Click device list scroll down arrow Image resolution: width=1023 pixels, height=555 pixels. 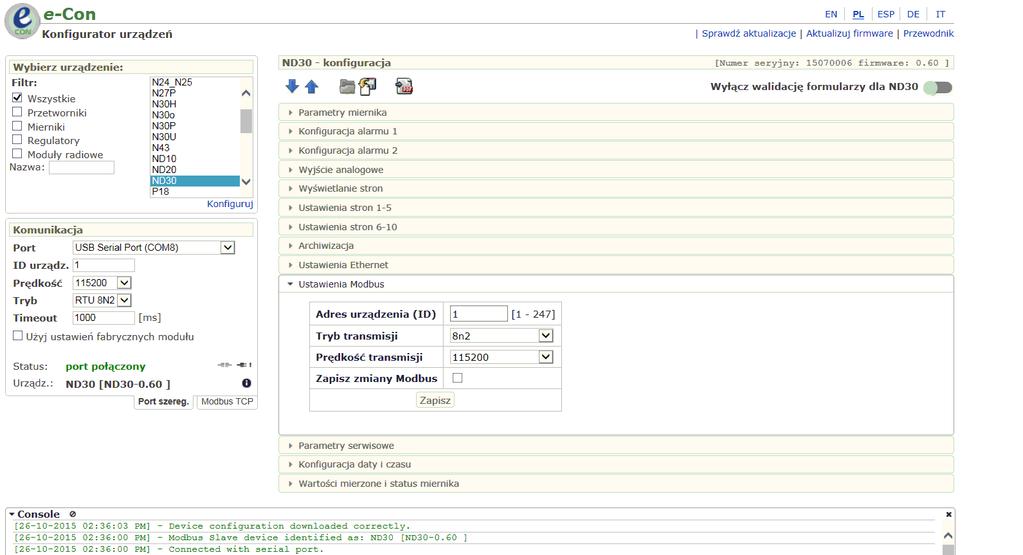tap(246, 181)
